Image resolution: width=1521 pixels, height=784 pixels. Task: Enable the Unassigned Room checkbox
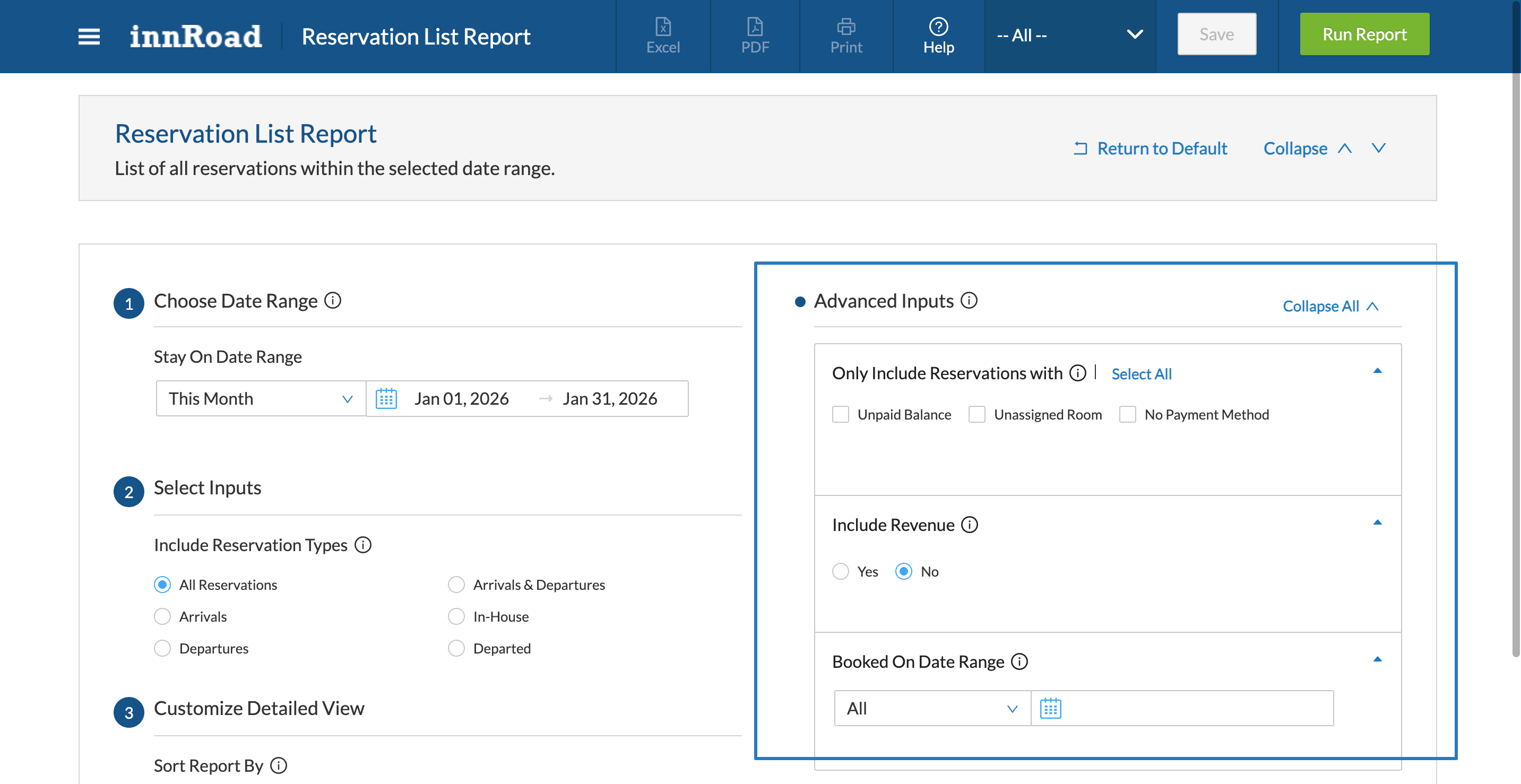tap(976, 414)
